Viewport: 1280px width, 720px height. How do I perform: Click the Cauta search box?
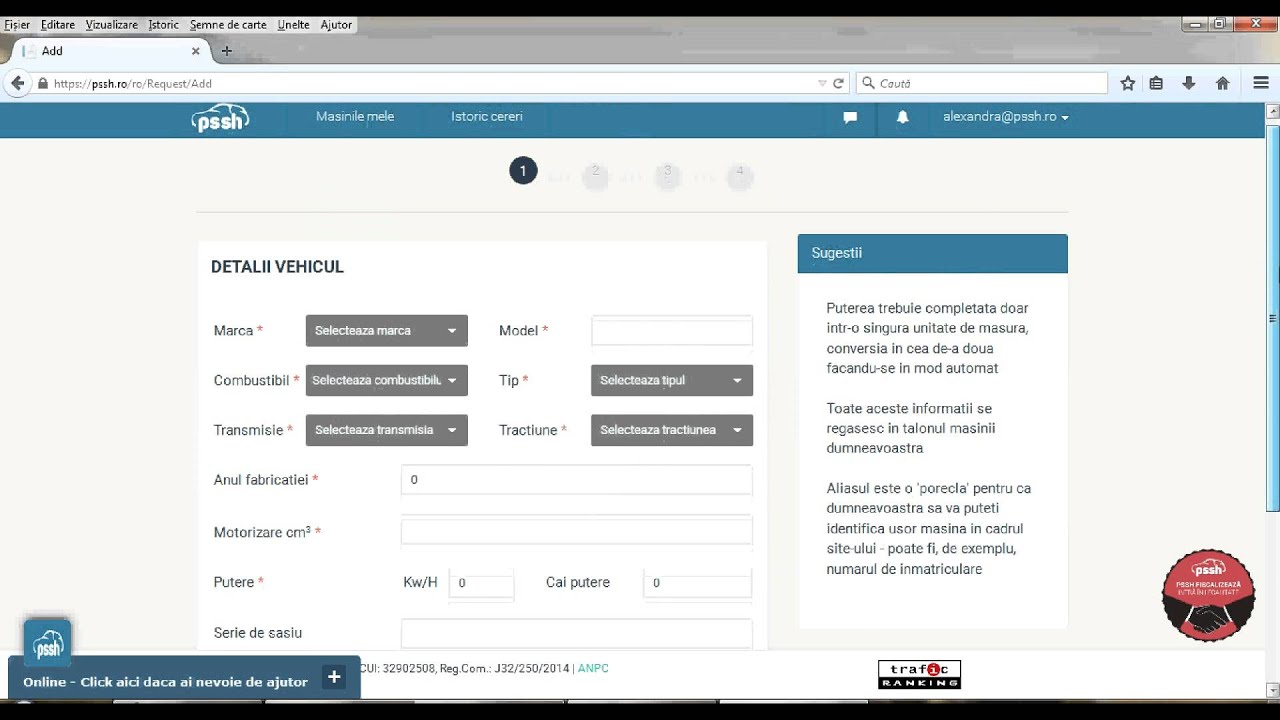pos(983,83)
